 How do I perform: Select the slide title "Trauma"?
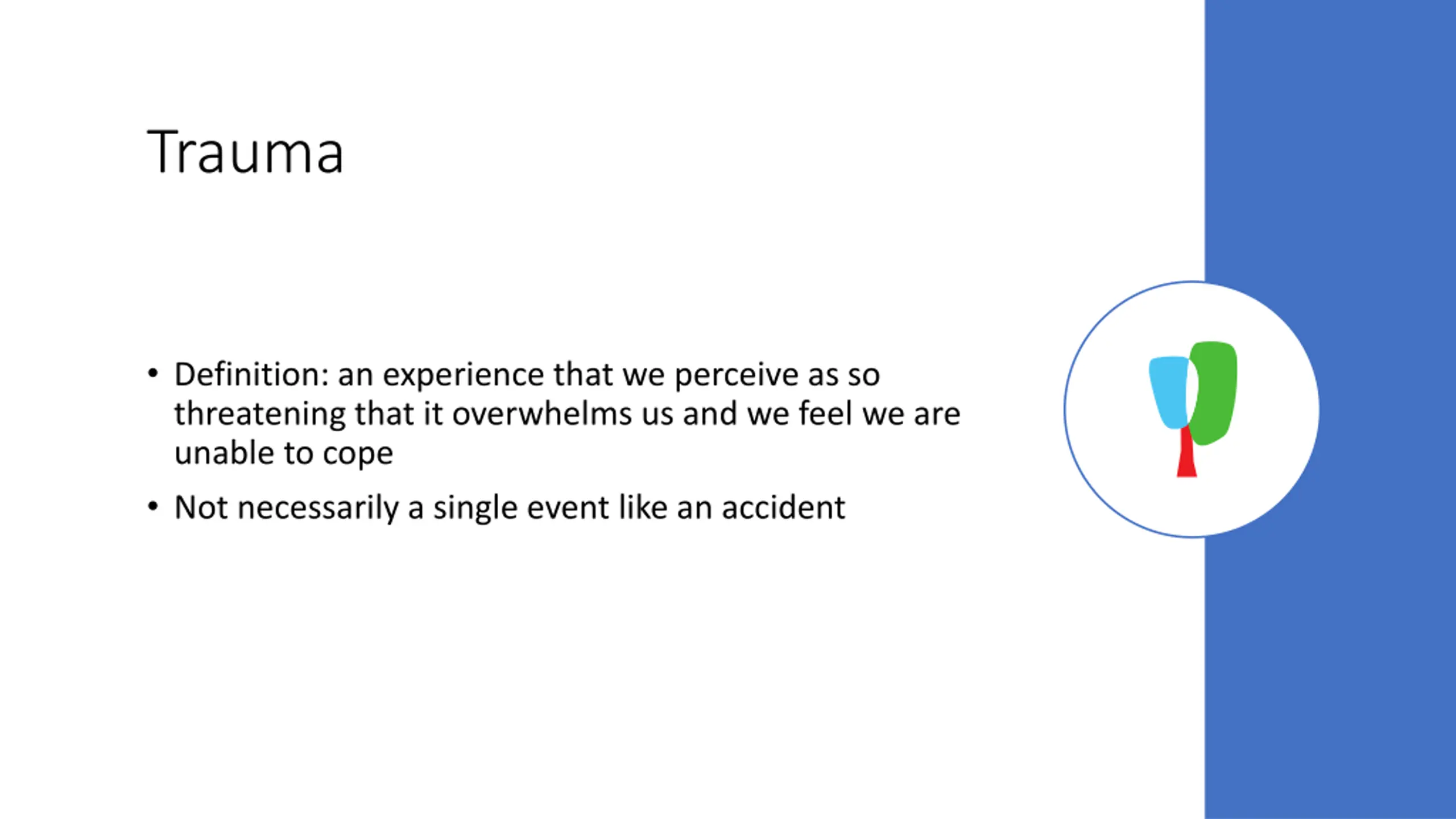[x=245, y=152]
